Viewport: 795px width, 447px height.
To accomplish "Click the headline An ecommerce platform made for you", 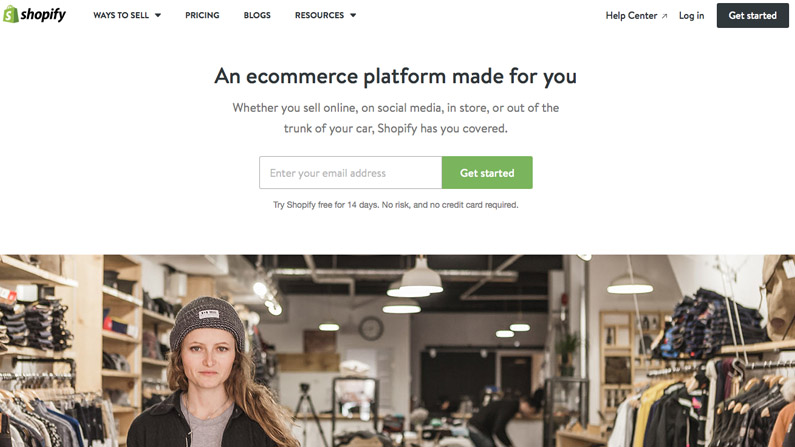I will (395, 77).
